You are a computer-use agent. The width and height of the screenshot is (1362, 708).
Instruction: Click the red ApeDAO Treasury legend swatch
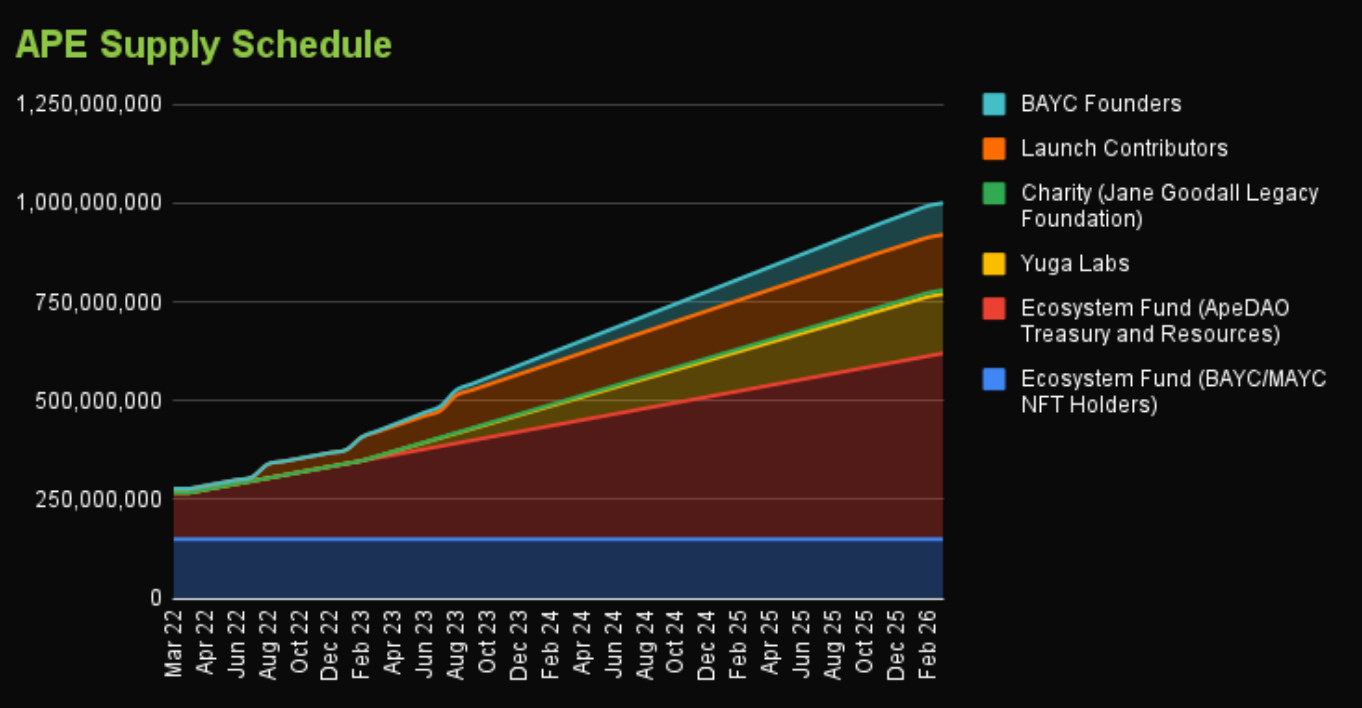(x=993, y=309)
